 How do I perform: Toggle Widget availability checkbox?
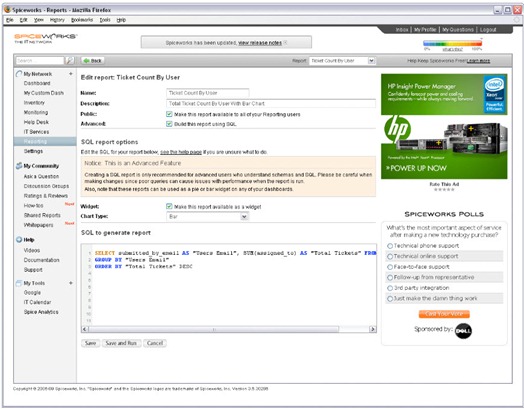(169, 207)
